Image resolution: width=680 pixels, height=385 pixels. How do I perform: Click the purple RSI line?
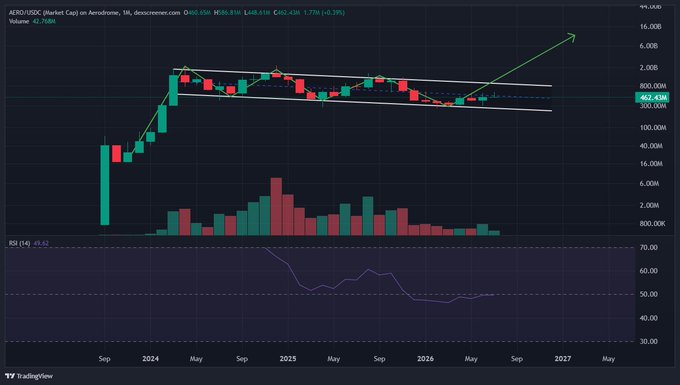[379, 274]
